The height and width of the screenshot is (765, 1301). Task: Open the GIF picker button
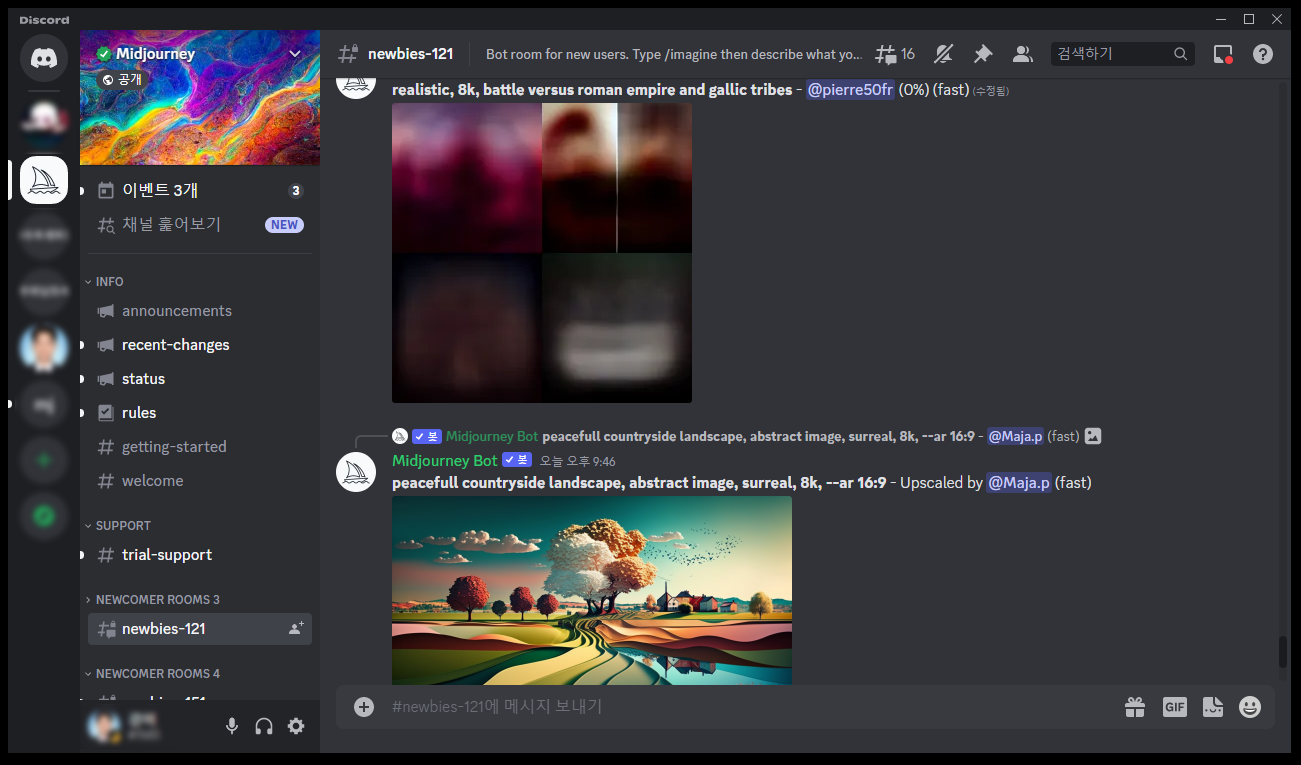1174,707
